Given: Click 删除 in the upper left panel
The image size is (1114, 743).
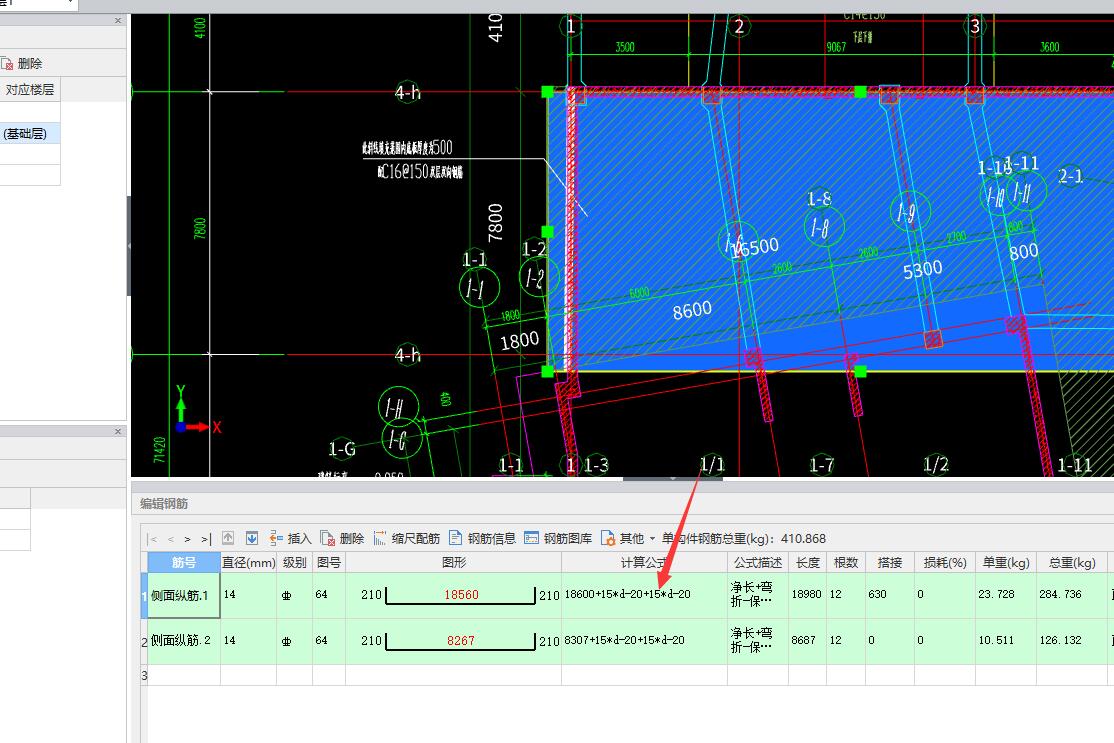Looking at the screenshot, I should [x=22, y=64].
